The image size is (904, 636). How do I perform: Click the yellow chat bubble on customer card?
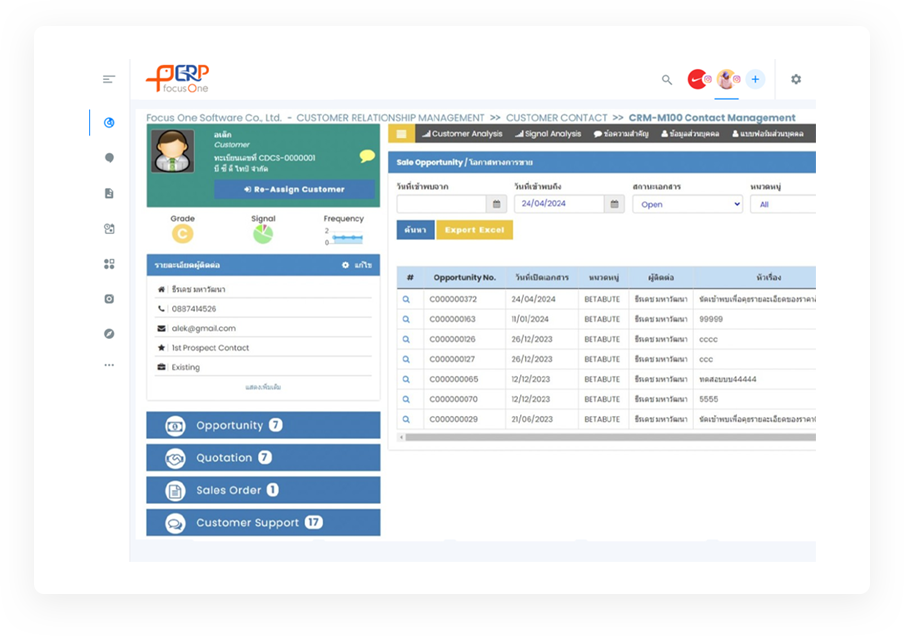[367, 156]
